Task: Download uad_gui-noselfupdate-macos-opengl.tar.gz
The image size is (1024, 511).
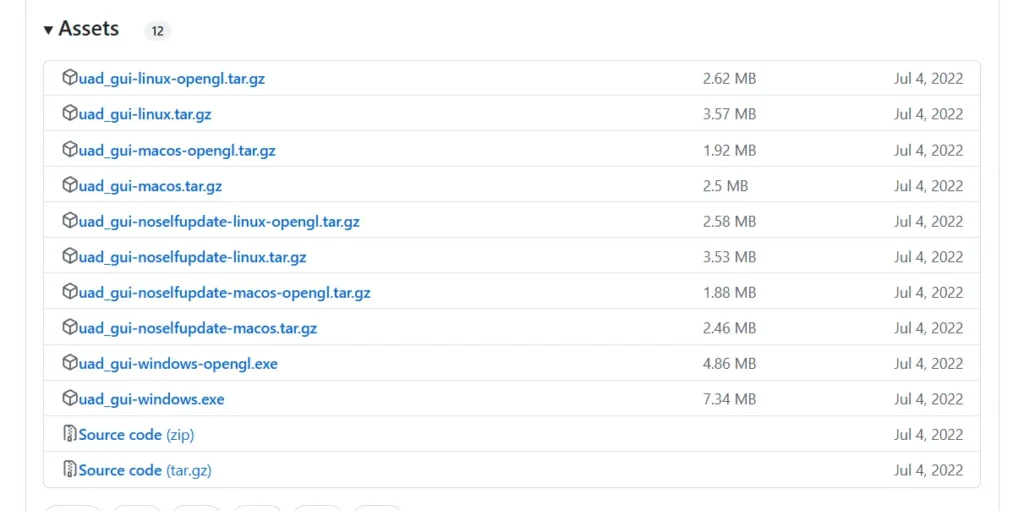Action: point(225,292)
